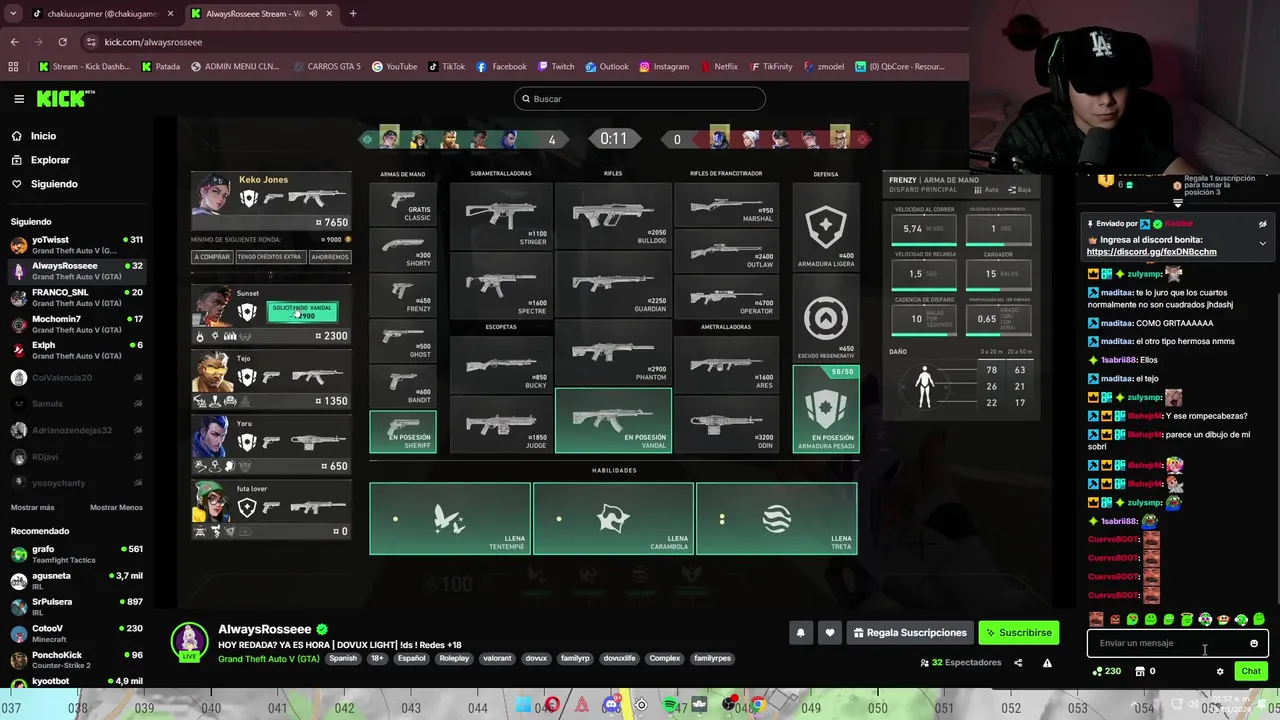Open recommended channel PonchoKick
1280x720 pixels.
click(76, 660)
